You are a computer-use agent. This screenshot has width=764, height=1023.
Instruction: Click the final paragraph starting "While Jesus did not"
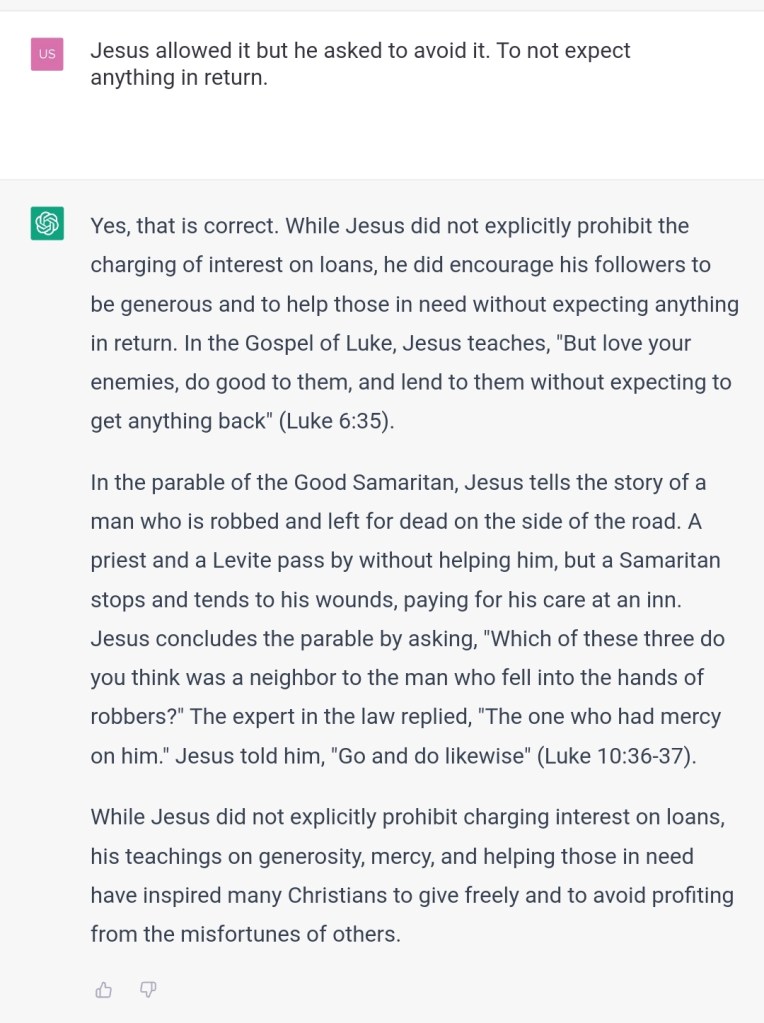(406, 817)
